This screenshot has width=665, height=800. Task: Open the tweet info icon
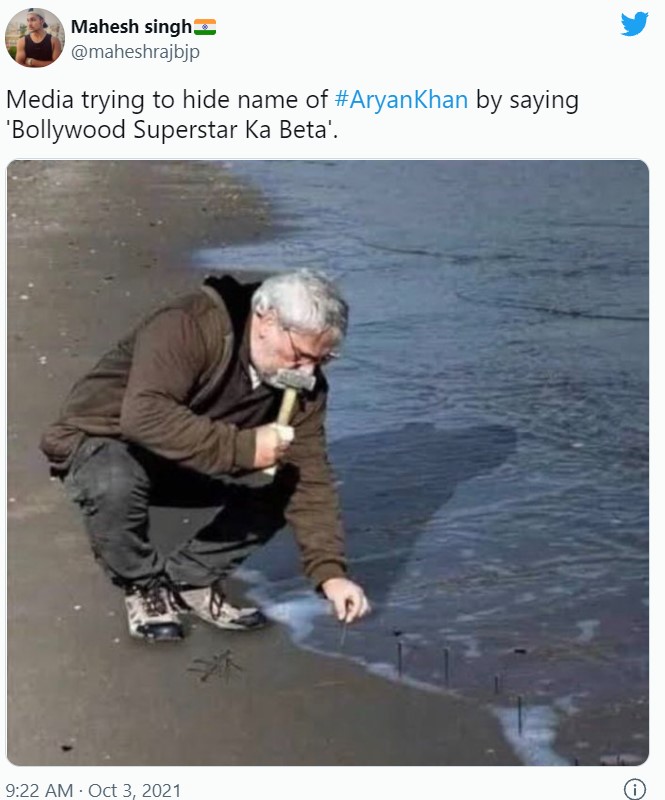pyautogui.click(x=634, y=789)
